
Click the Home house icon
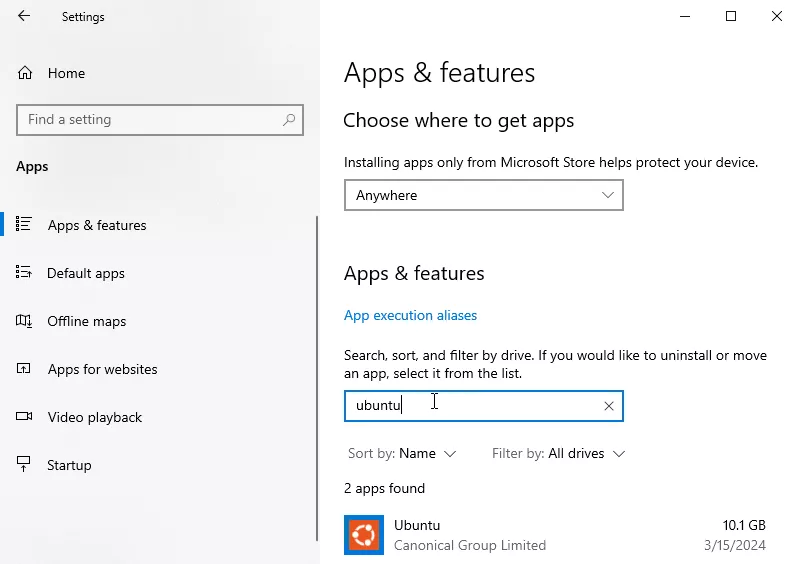pyautogui.click(x=25, y=73)
